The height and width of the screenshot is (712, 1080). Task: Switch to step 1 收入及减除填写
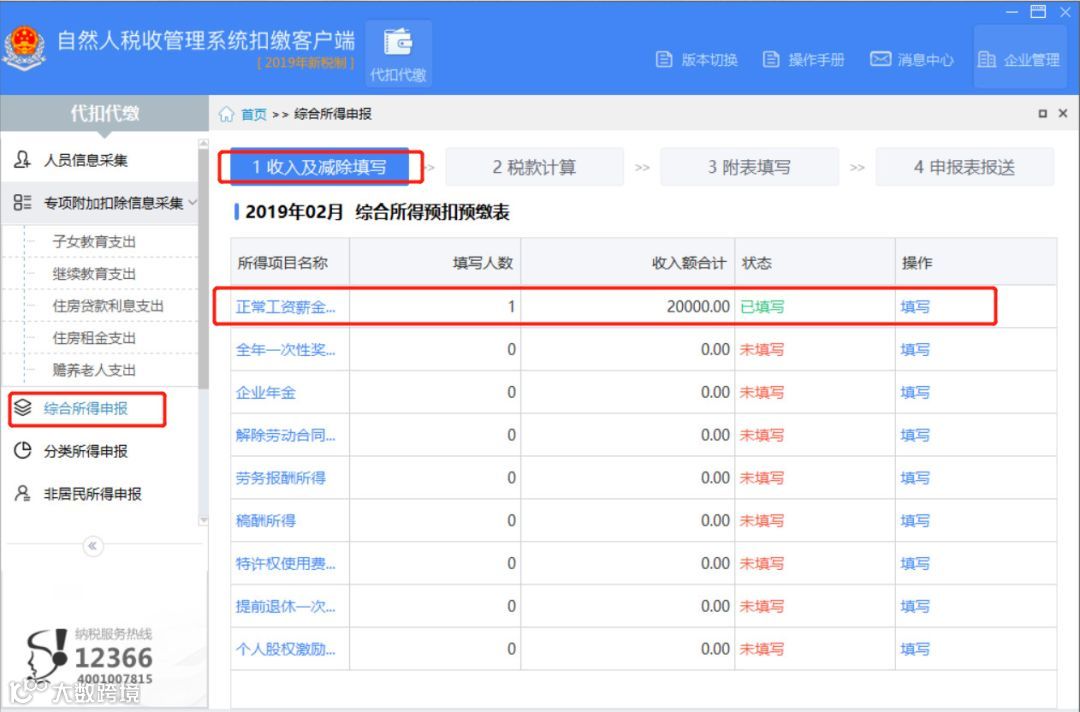[320, 167]
